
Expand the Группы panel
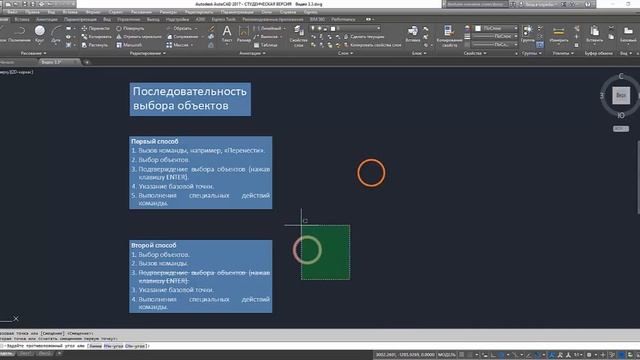[531, 53]
